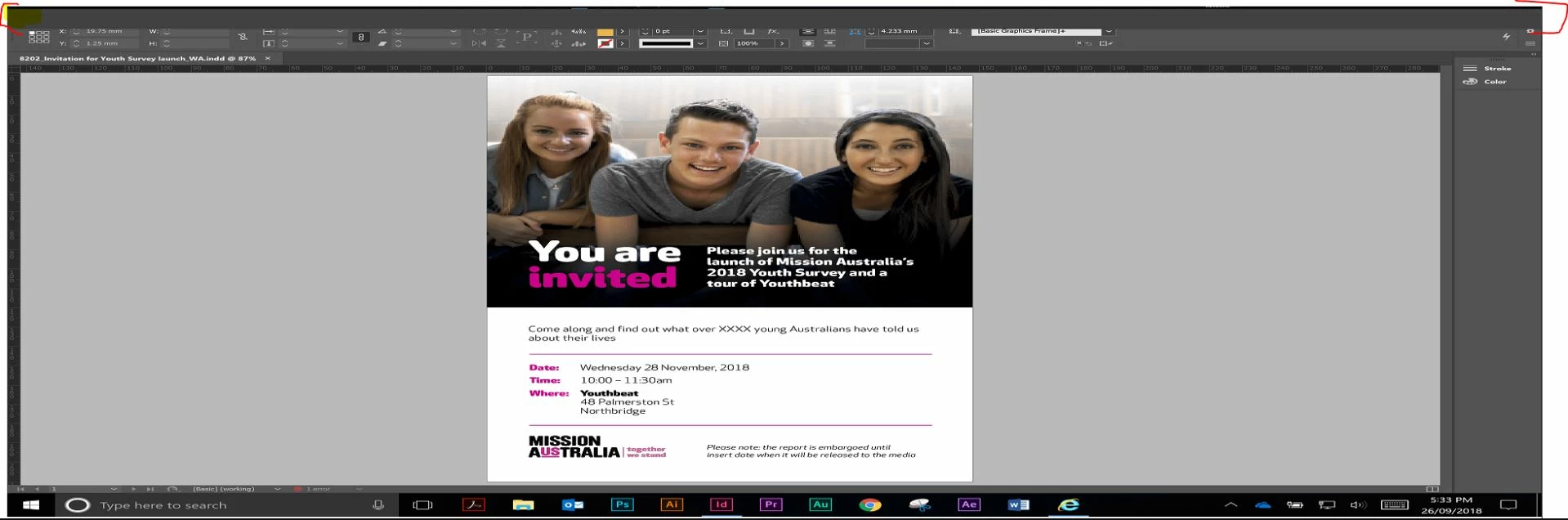The width and height of the screenshot is (1568, 520).
Task: Open the stroke weight dropdown
Action: click(x=699, y=31)
